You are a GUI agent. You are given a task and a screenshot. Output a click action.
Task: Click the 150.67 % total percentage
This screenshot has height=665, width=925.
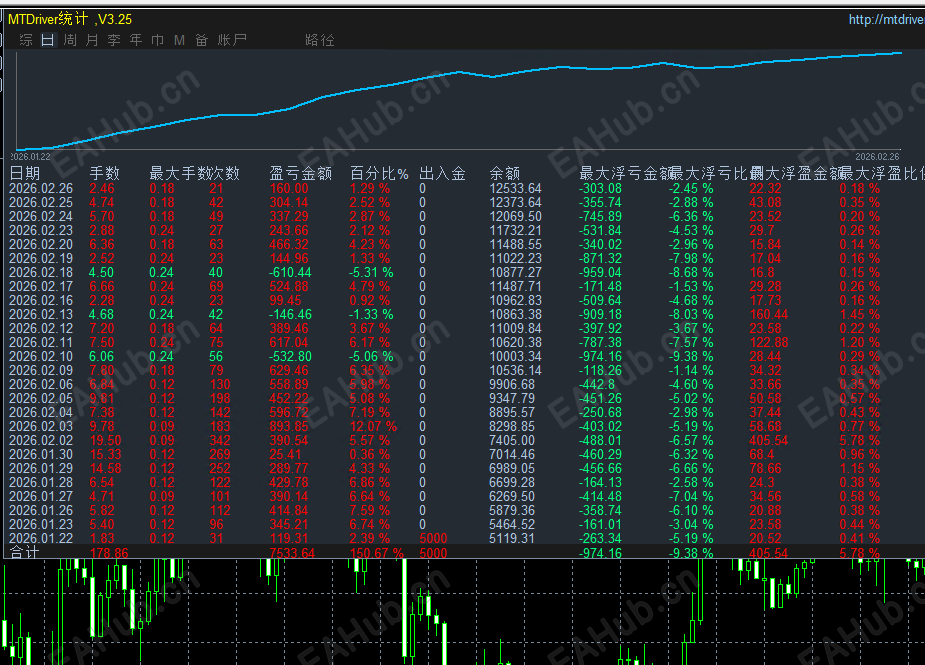[x=376, y=553]
